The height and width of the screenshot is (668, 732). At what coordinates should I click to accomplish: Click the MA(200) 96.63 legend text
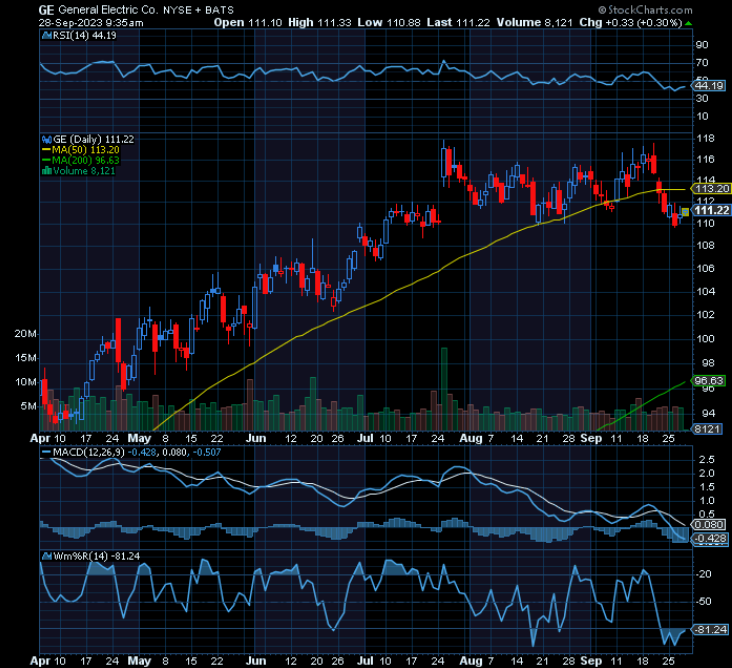[x=86, y=160]
